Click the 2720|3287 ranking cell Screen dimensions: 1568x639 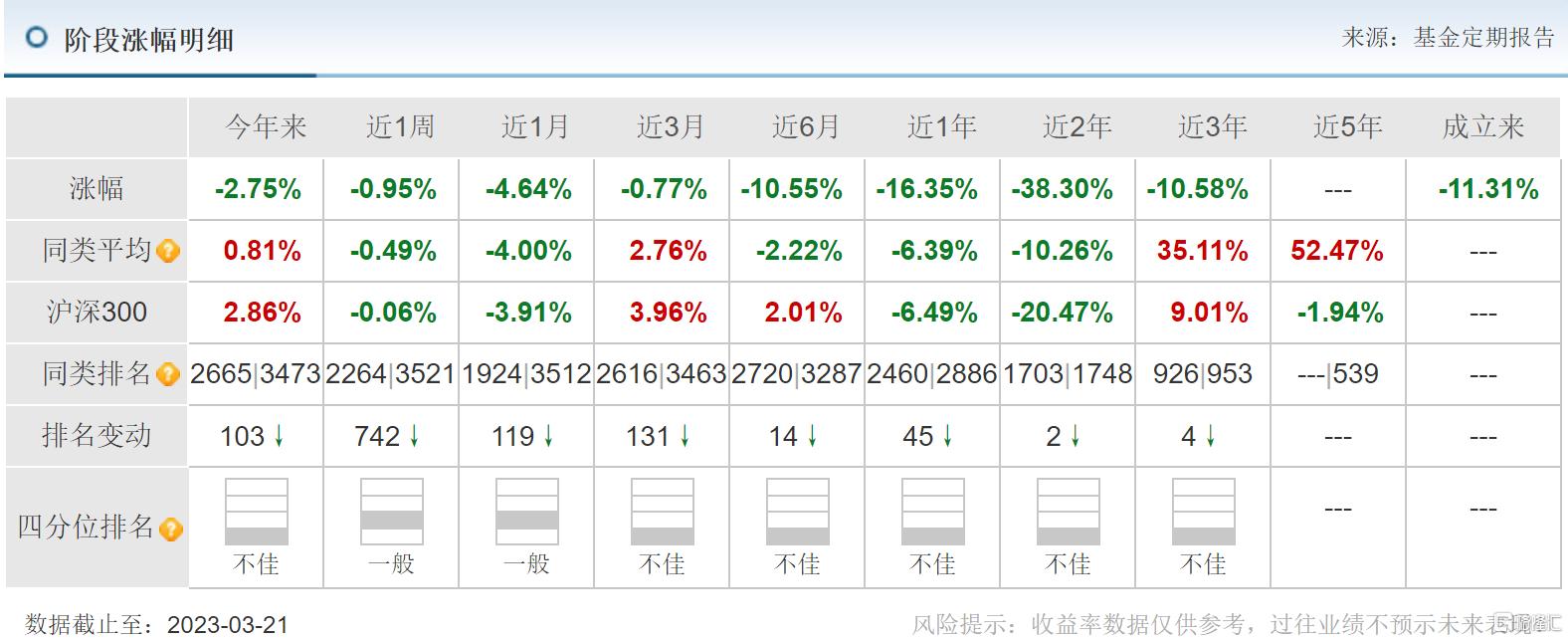[x=797, y=374]
